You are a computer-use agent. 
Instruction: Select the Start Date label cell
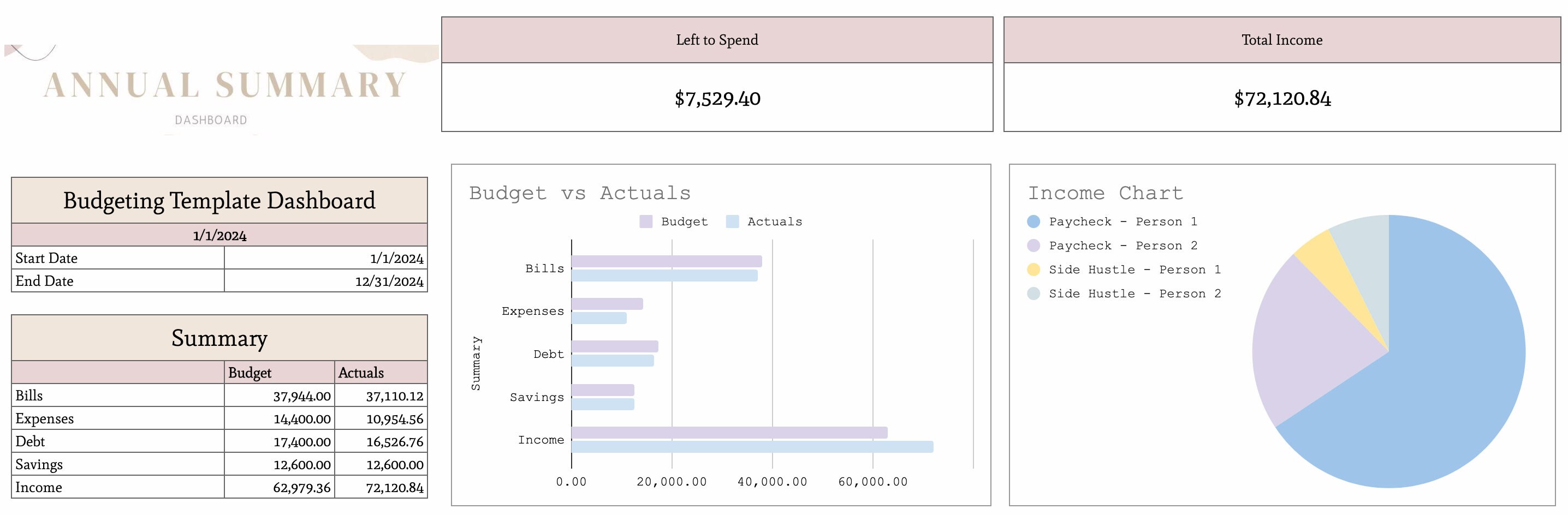[118, 258]
